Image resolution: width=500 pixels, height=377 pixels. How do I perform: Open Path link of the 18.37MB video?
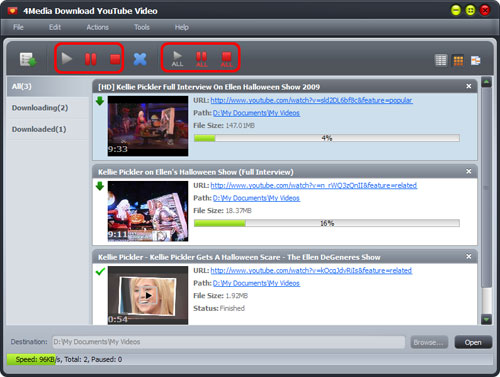(x=256, y=198)
